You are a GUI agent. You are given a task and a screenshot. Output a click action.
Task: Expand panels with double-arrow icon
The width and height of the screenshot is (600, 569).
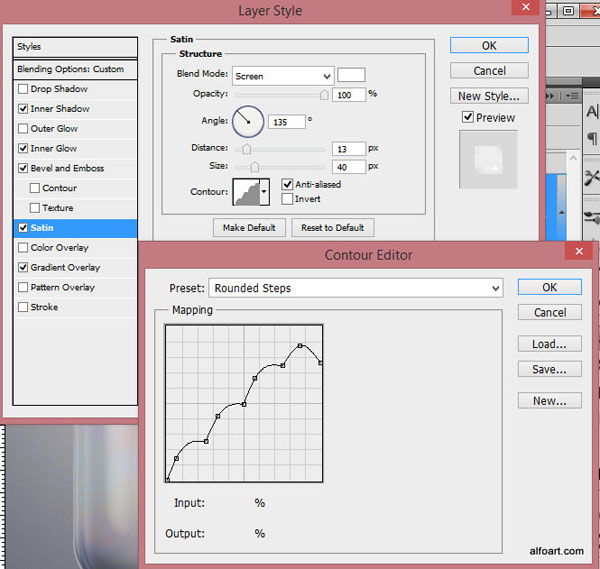(550, 96)
